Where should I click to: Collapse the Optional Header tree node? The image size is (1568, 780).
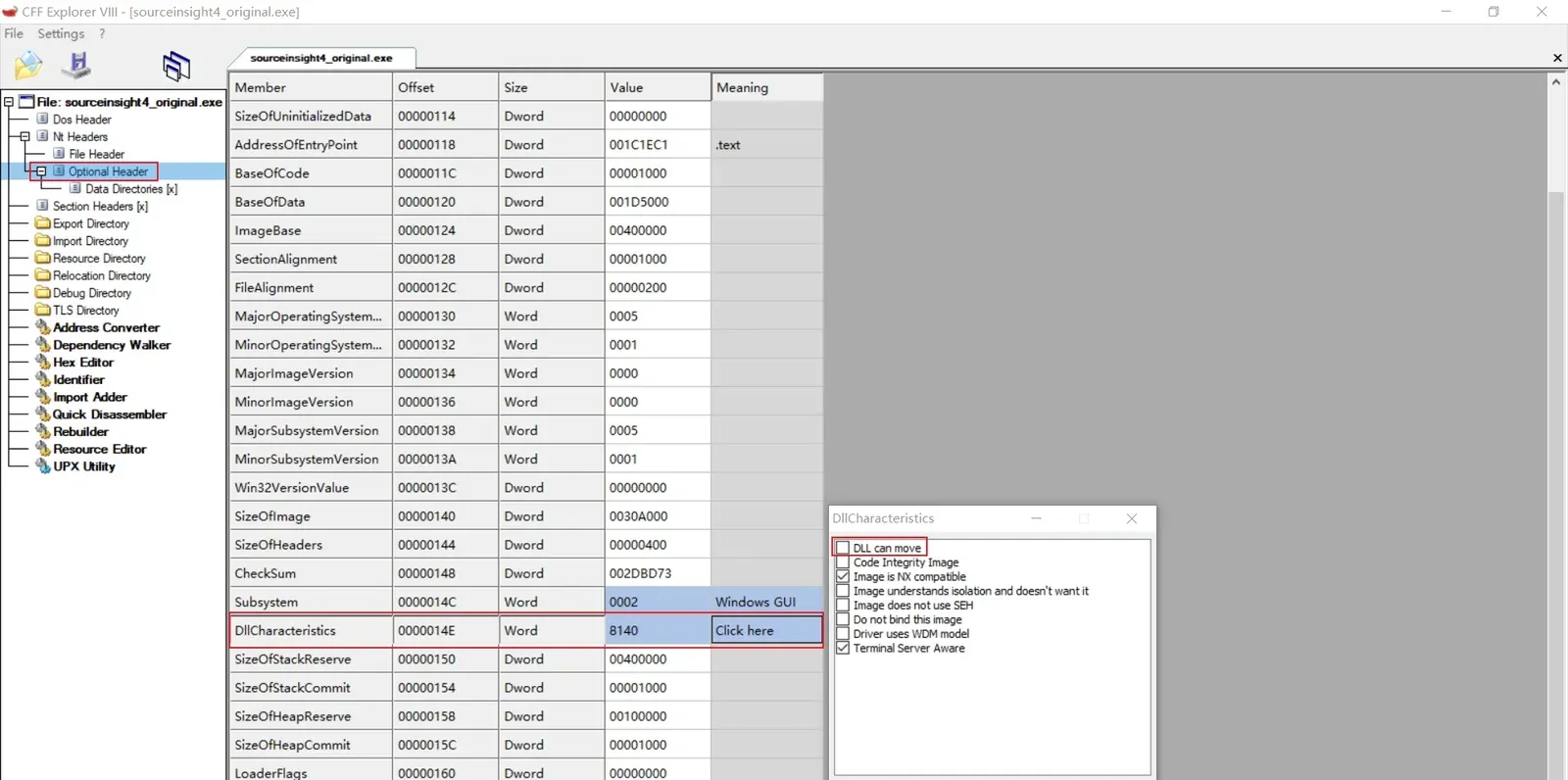click(x=41, y=171)
